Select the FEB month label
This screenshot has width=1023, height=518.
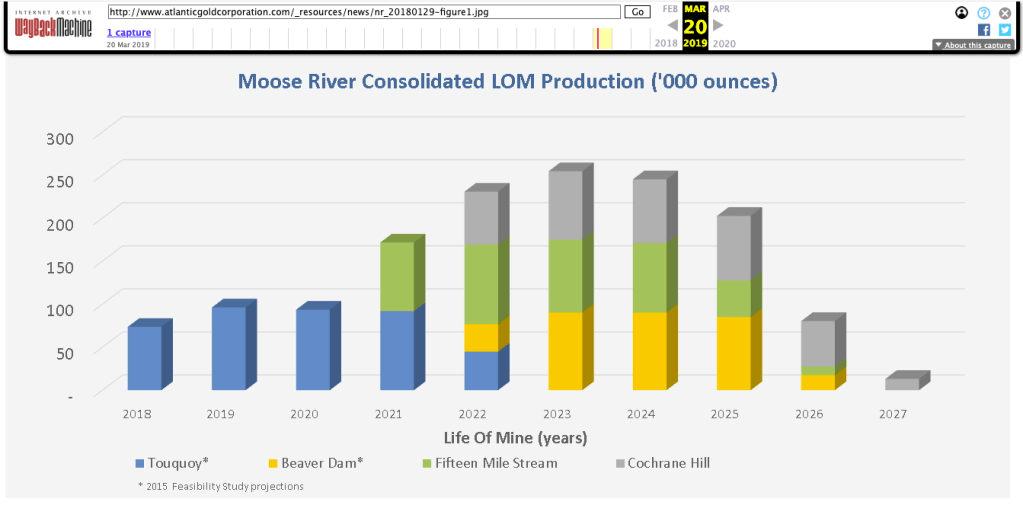[x=670, y=8]
